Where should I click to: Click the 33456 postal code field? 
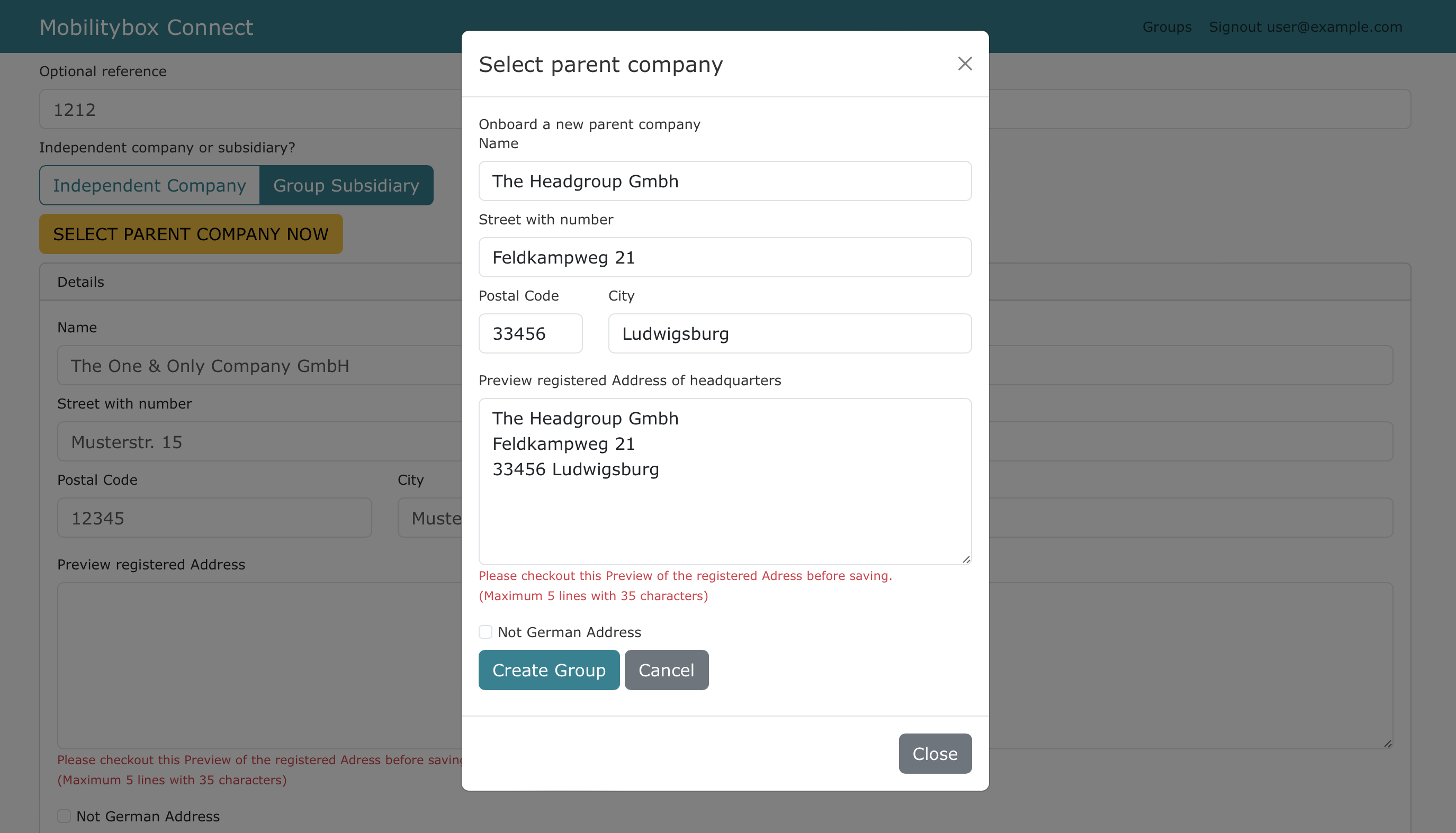pyautogui.click(x=530, y=333)
